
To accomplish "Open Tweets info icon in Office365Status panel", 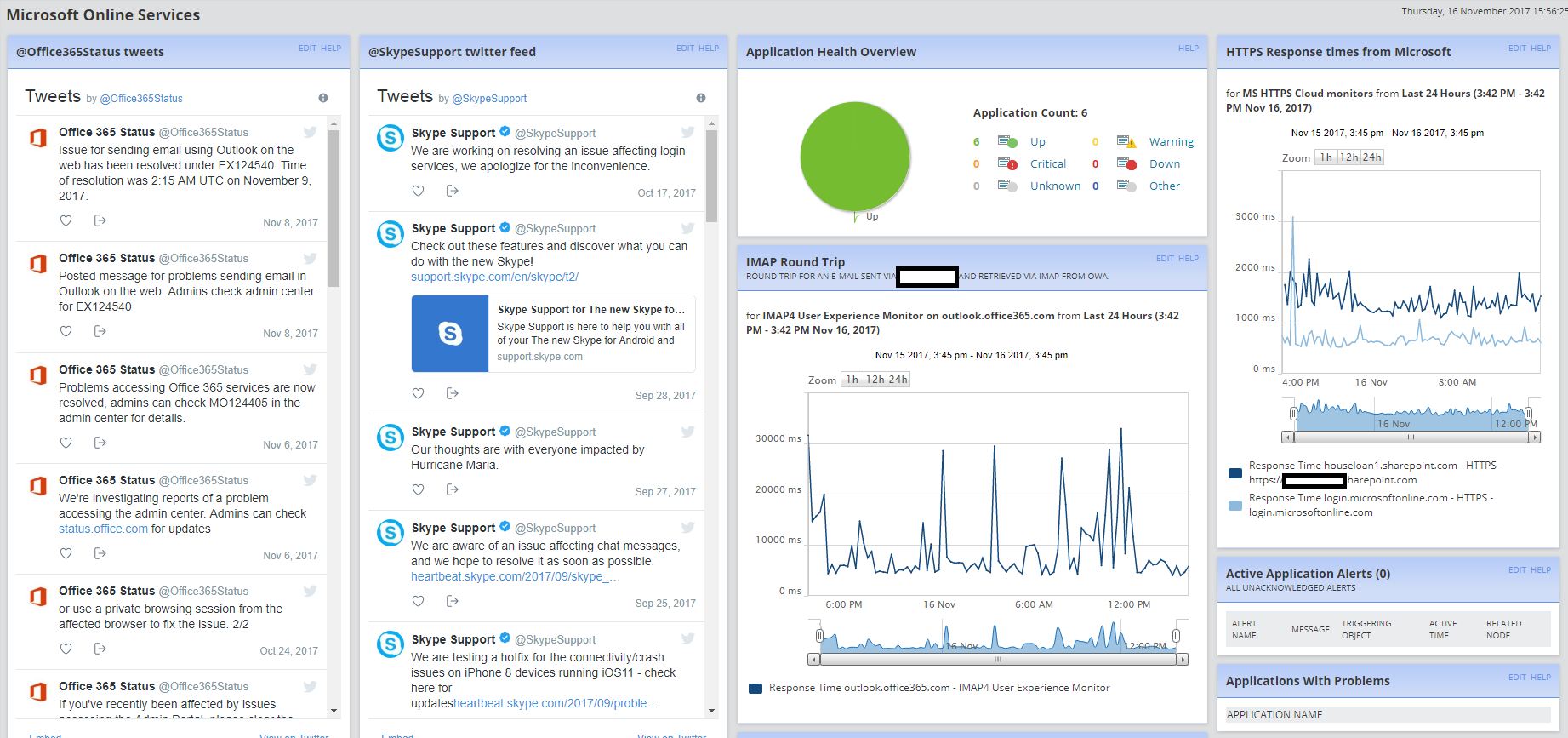I will click(323, 98).
